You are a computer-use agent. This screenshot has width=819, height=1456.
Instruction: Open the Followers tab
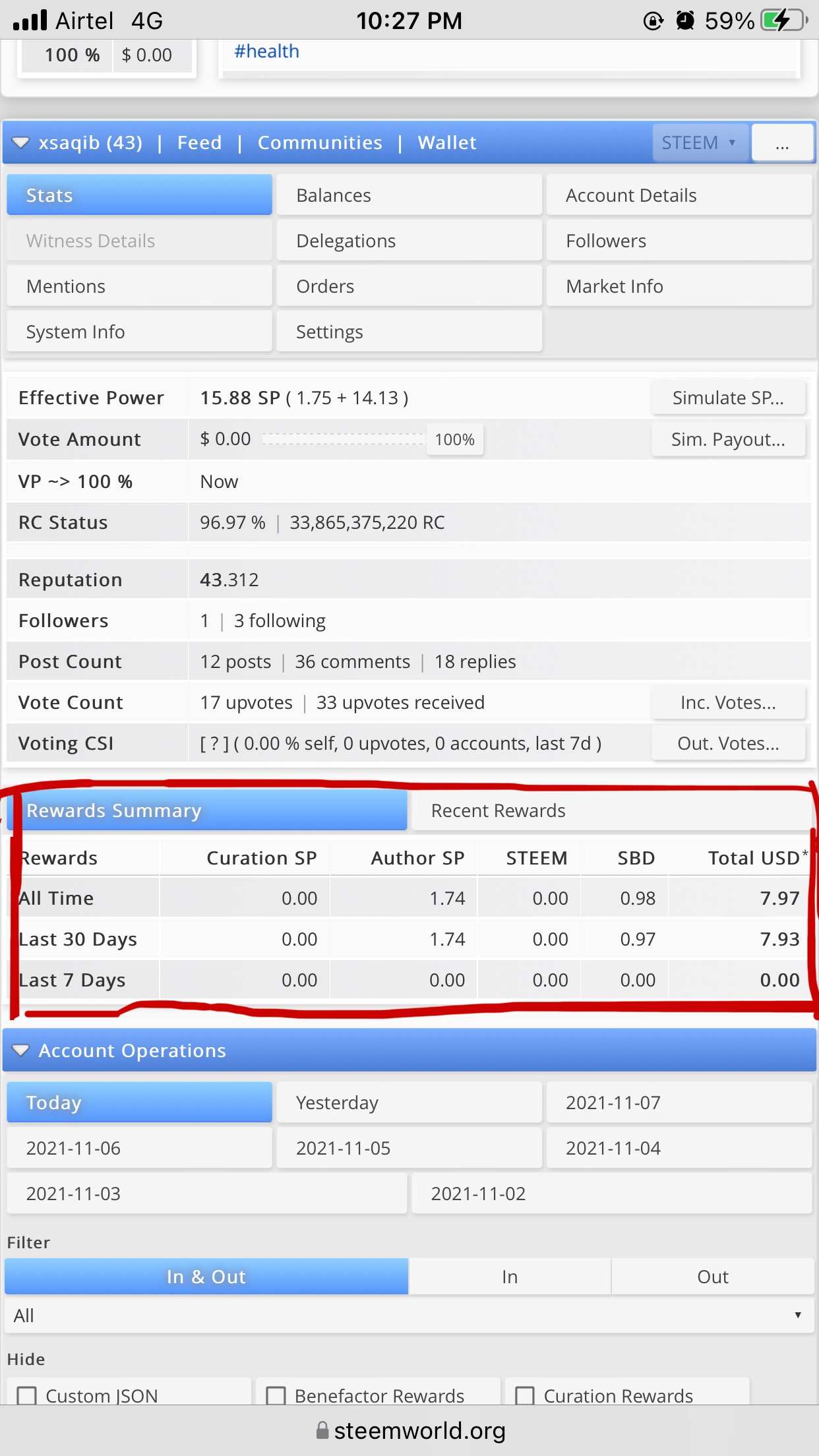[679, 241]
